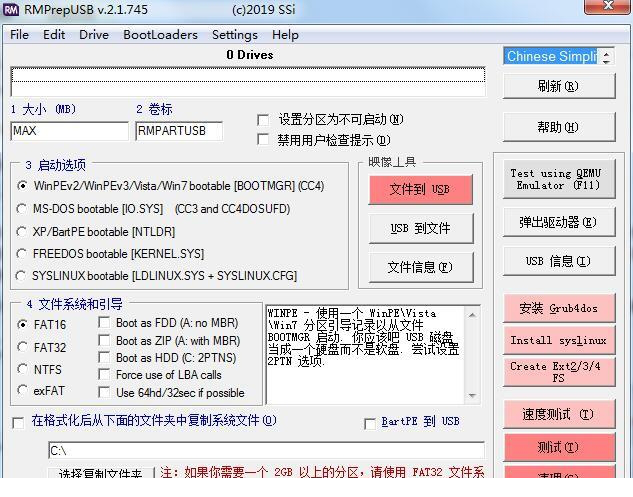Click the C:\ copy folder path field
Image resolution: width=633 pixels, height=497 pixels.
click(x=266, y=451)
